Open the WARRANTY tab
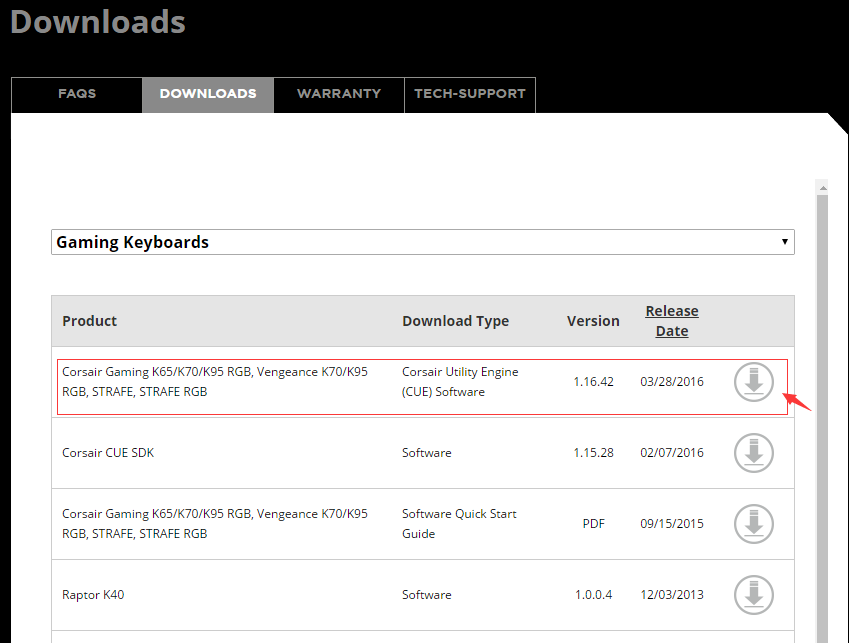 click(339, 94)
